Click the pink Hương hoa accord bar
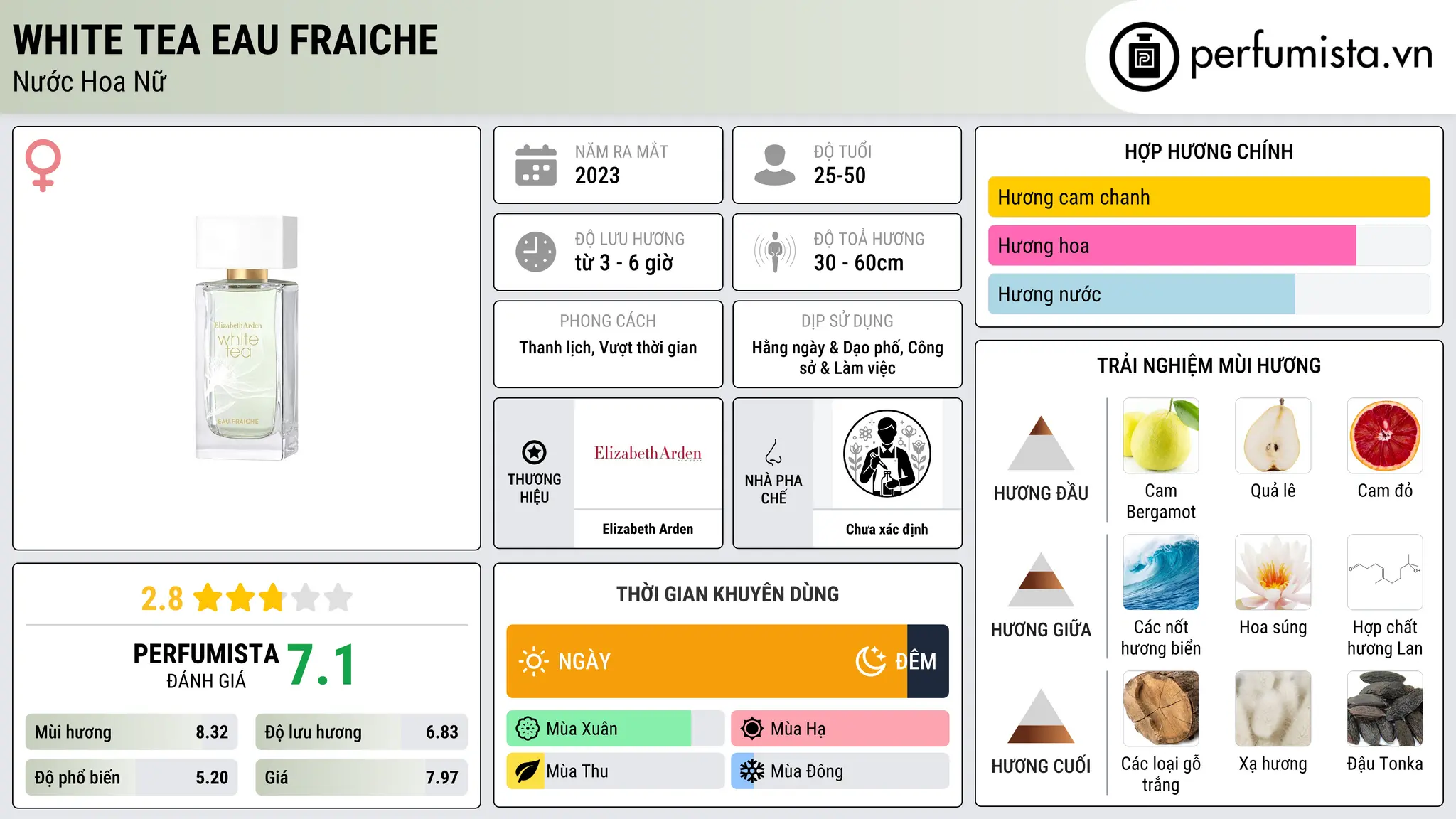Screen dimensions: 1456x819 tap(1172, 245)
